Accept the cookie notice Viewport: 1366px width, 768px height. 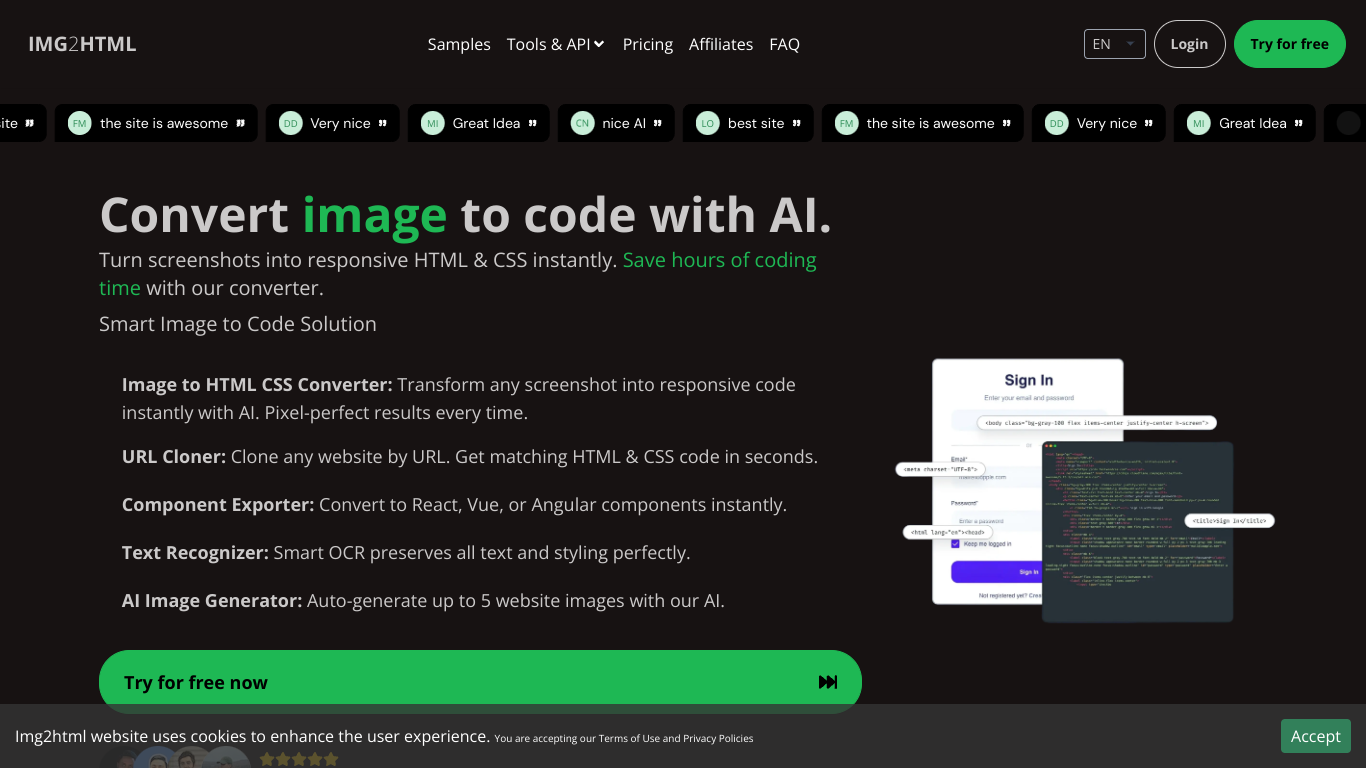1315,736
